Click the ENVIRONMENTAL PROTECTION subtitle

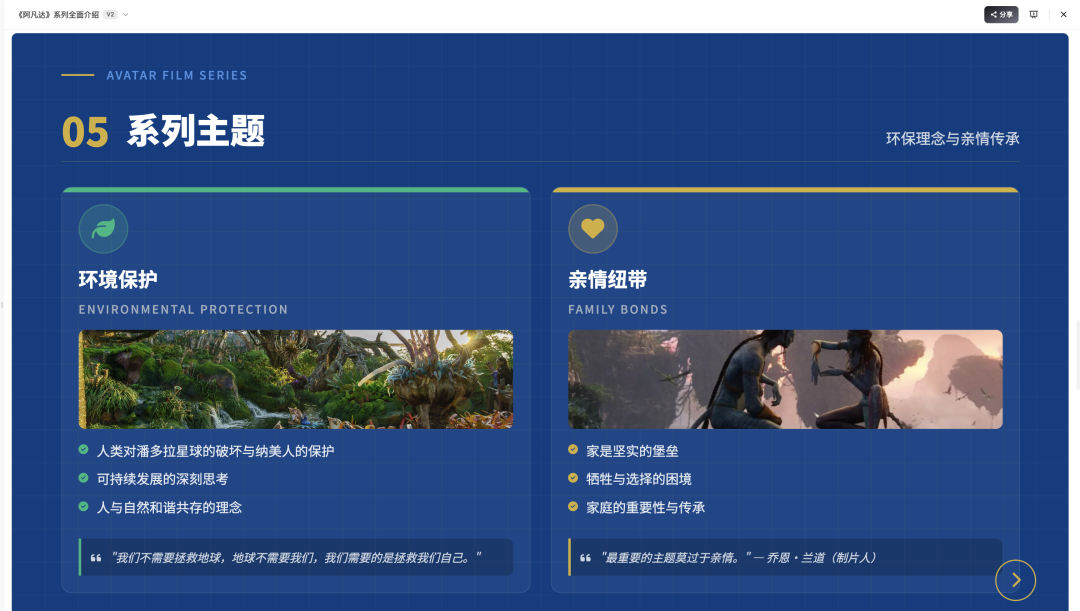[183, 310]
